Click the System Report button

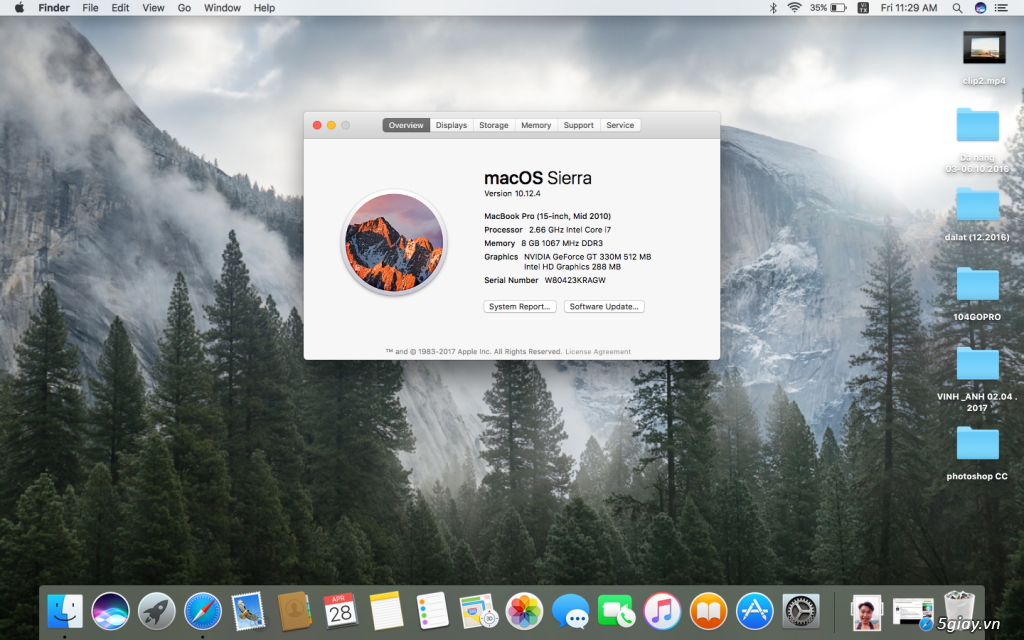[520, 306]
